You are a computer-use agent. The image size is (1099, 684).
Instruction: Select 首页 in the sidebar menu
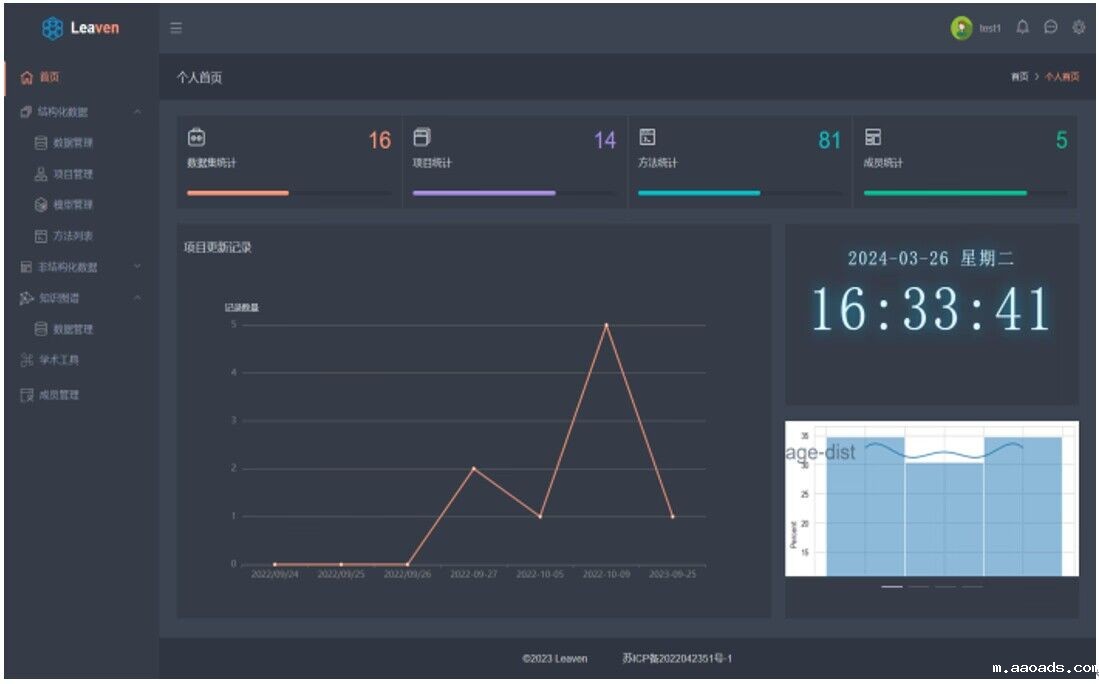click(49, 77)
